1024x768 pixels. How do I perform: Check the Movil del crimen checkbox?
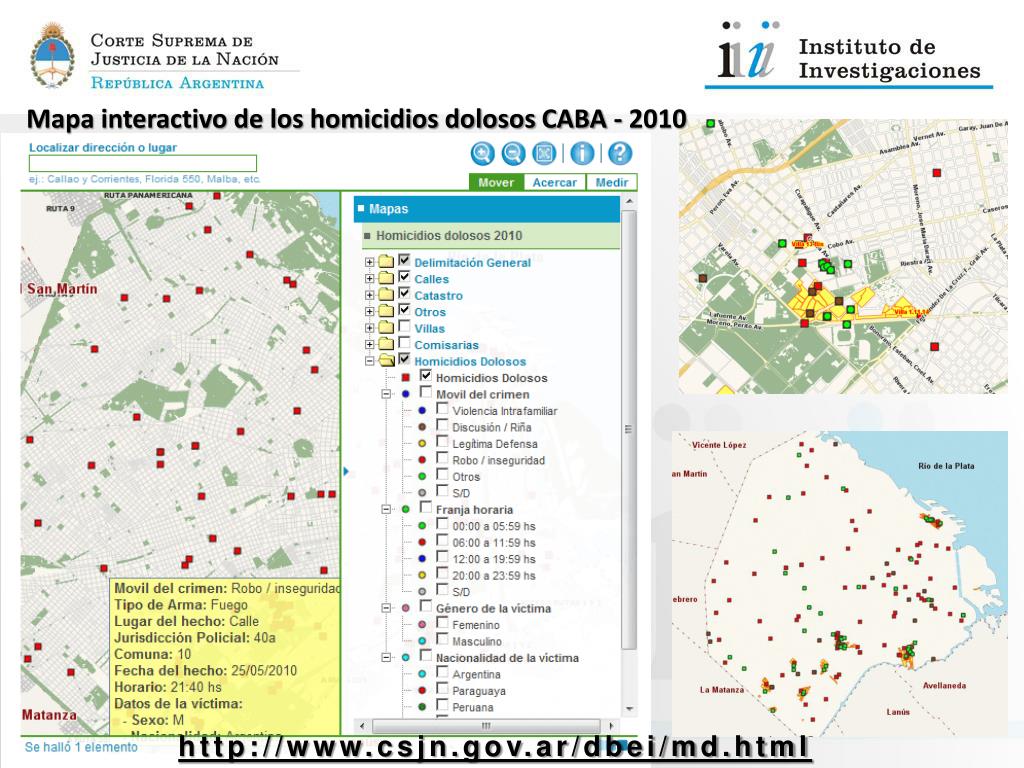point(426,392)
